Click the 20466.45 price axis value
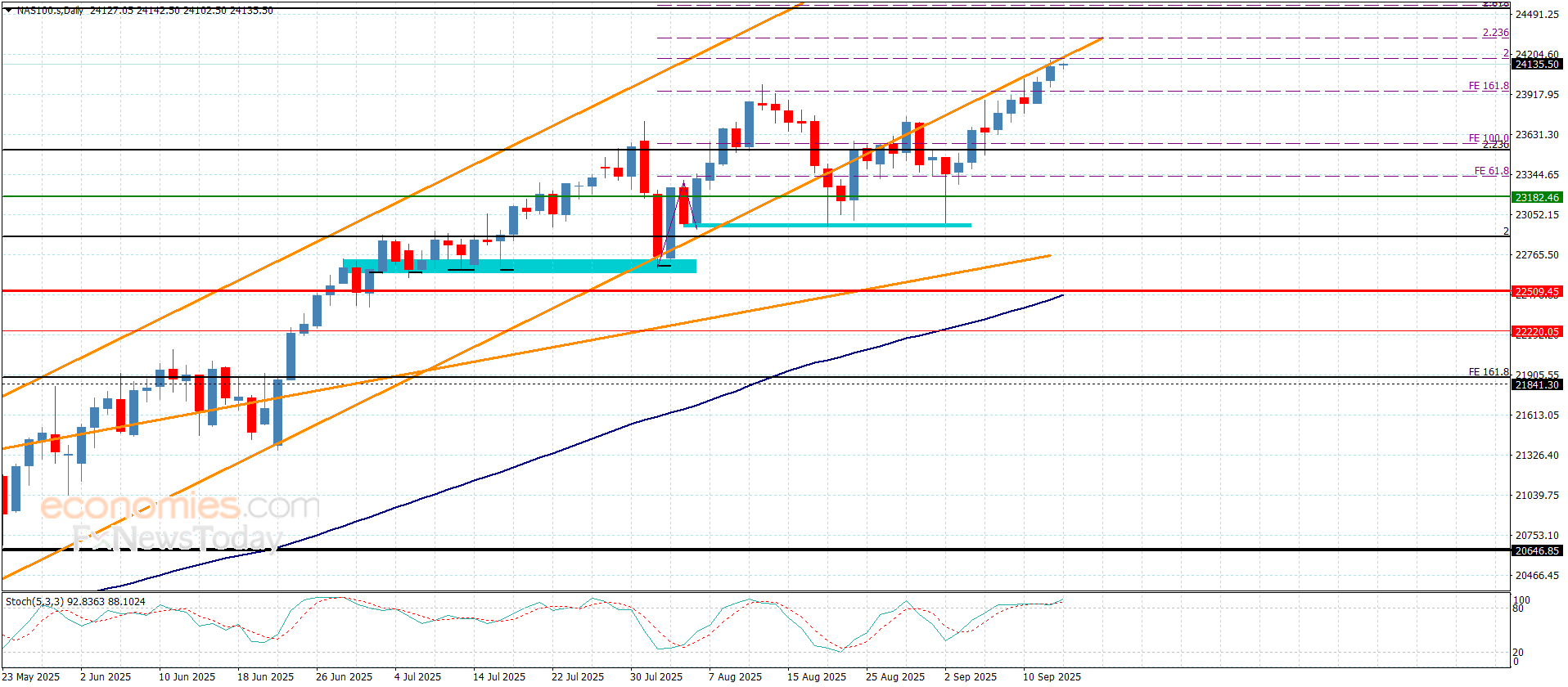The image size is (1568, 687). tap(1537, 576)
